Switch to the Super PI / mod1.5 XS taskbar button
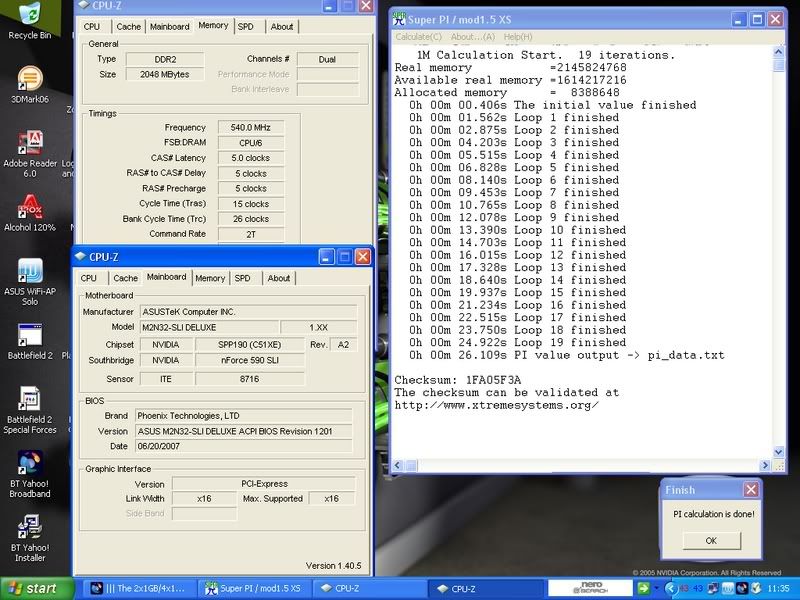The height and width of the screenshot is (600, 800). coord(254,588)
